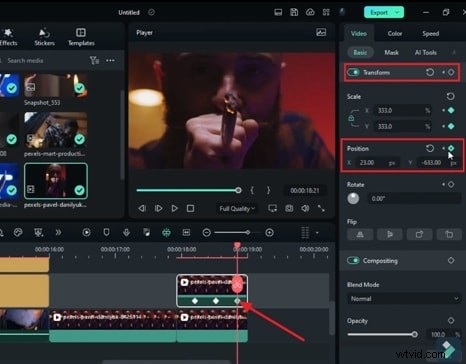Click the flip vertical button
Image resolution: width=466 pixels, height=364 pixels.
point(390,234)
